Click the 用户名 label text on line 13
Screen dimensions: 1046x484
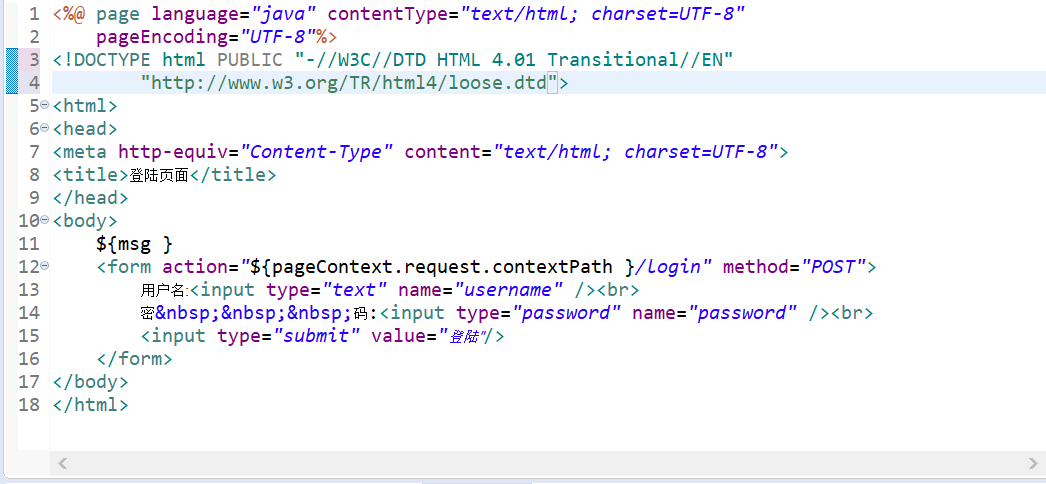tap(165, 291)
